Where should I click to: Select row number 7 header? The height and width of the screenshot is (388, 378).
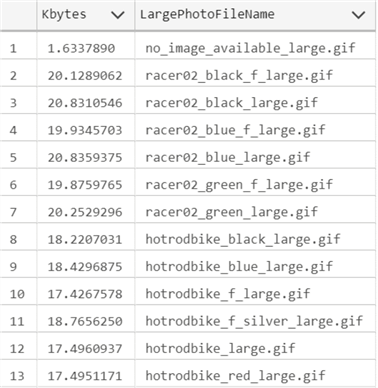18,212
